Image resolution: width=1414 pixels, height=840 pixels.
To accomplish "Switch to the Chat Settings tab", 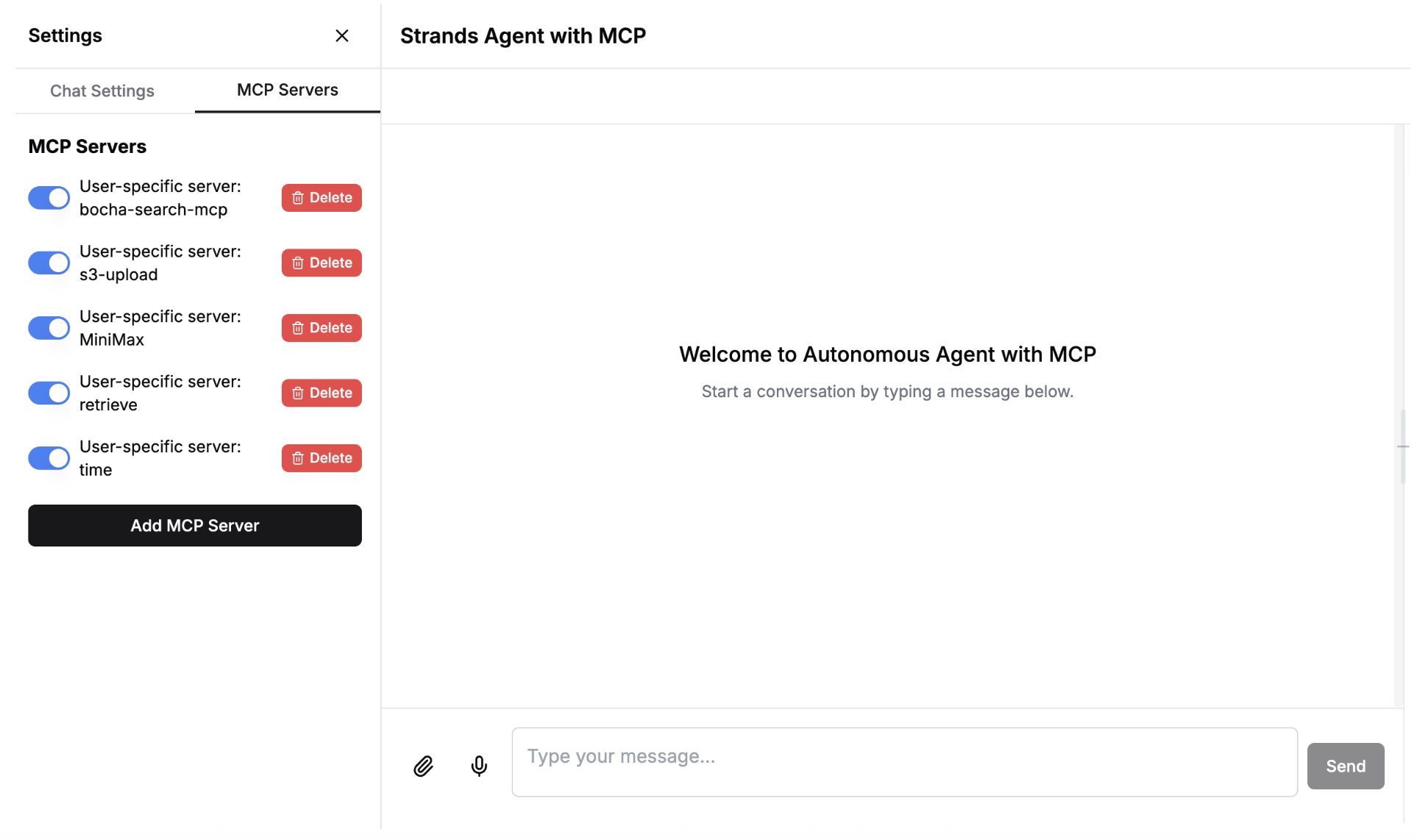I will coord(102,91).
